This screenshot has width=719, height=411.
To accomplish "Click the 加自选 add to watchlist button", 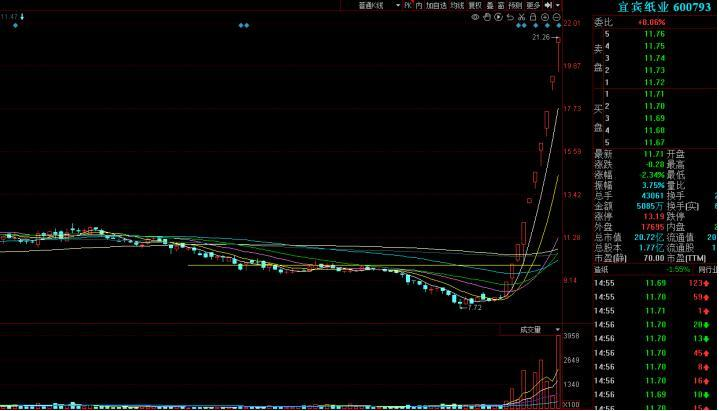I will (436, 5).
